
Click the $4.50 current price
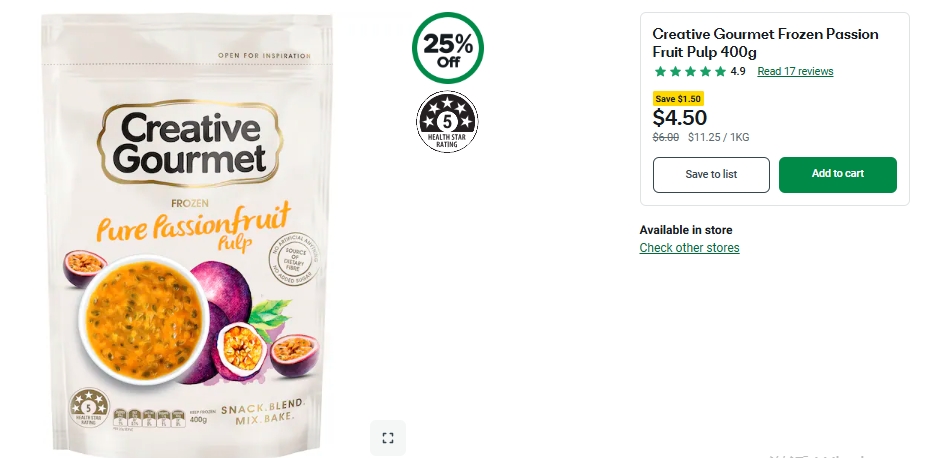(680, 117)
